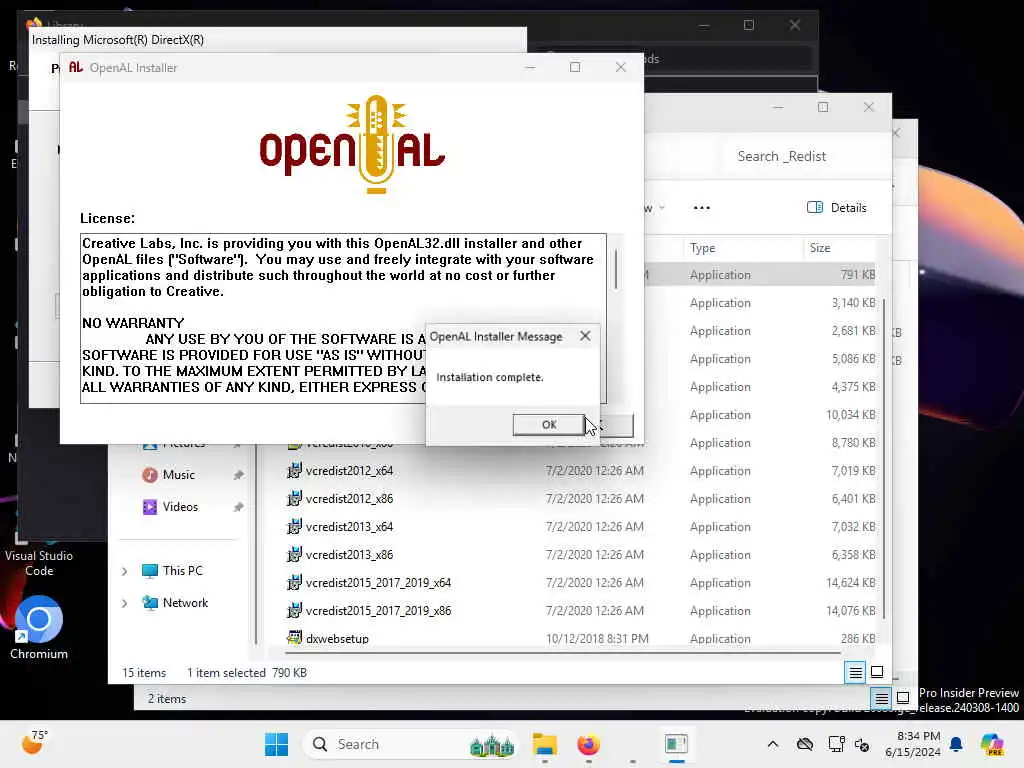
Task: Open the Windows Start menu
Action: pyautogui.click(x=276, y=744)
